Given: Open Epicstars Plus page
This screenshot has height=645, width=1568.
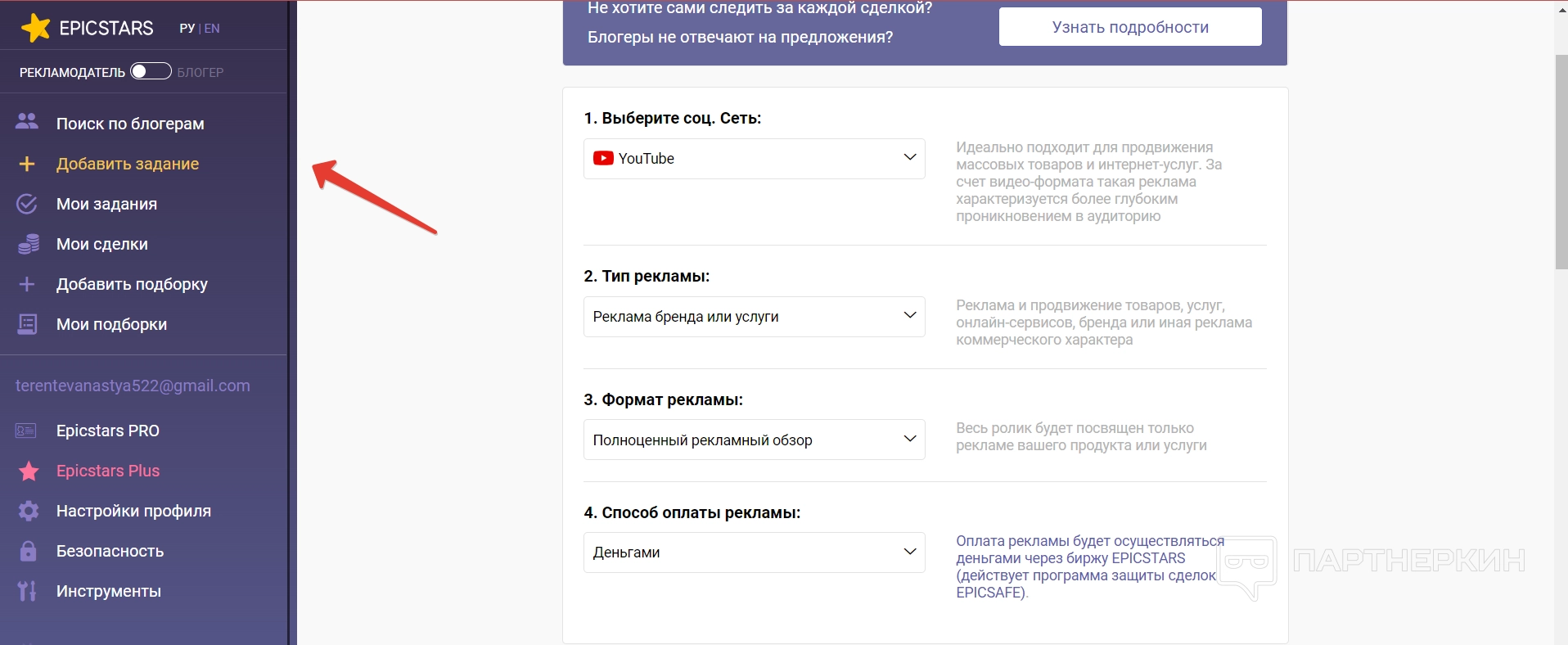Looking at the screenshot, I should 108,471.
